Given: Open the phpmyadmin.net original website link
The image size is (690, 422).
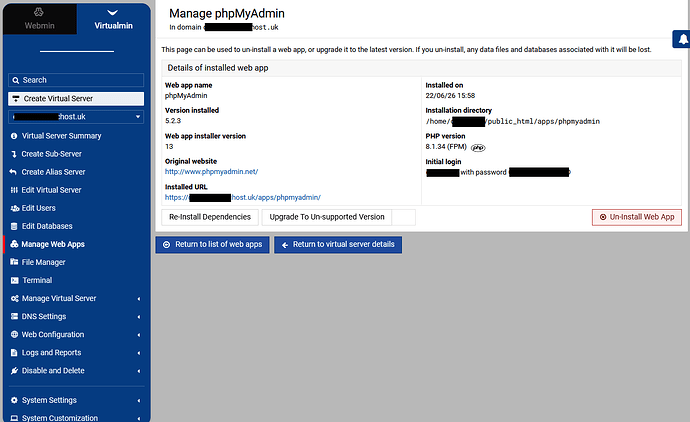Looking at the screenshot, I should pos(211,172).
